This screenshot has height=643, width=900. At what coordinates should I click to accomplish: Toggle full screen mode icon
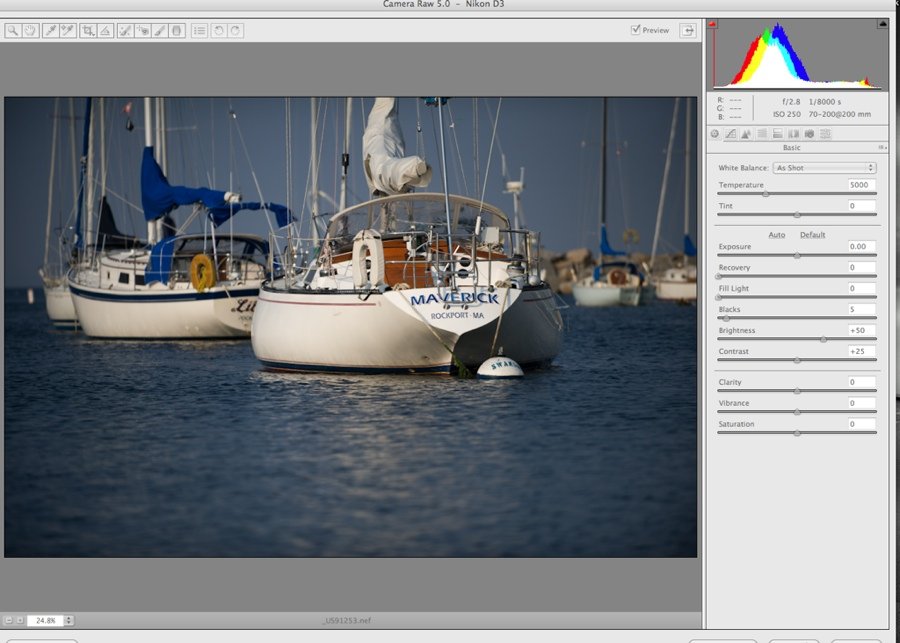(687, 30)
